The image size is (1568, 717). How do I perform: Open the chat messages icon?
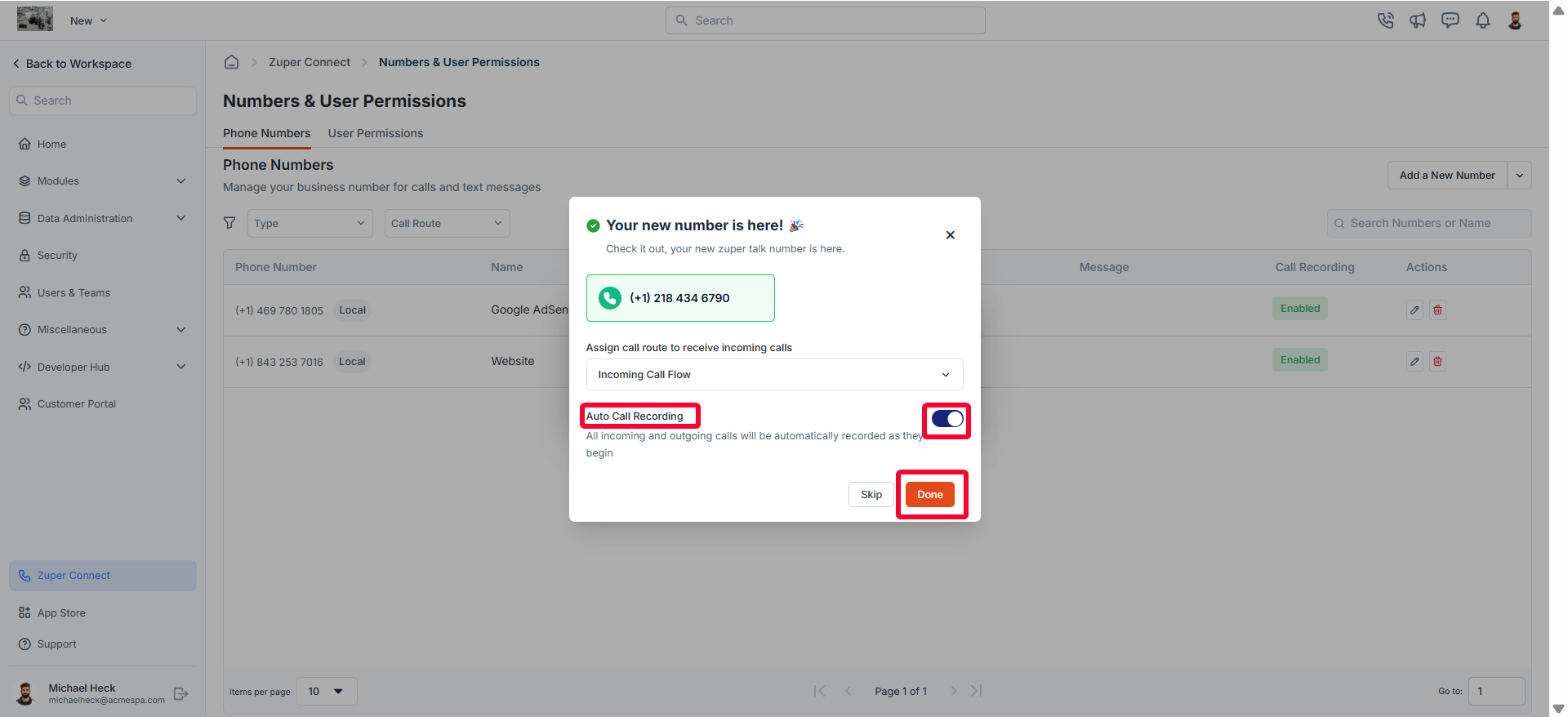(1450, 20)
